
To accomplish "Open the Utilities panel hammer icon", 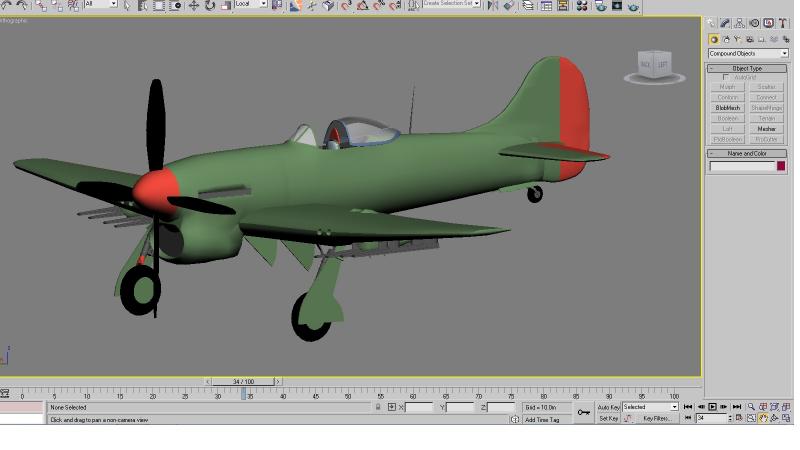I will click(x=782, y=23).
